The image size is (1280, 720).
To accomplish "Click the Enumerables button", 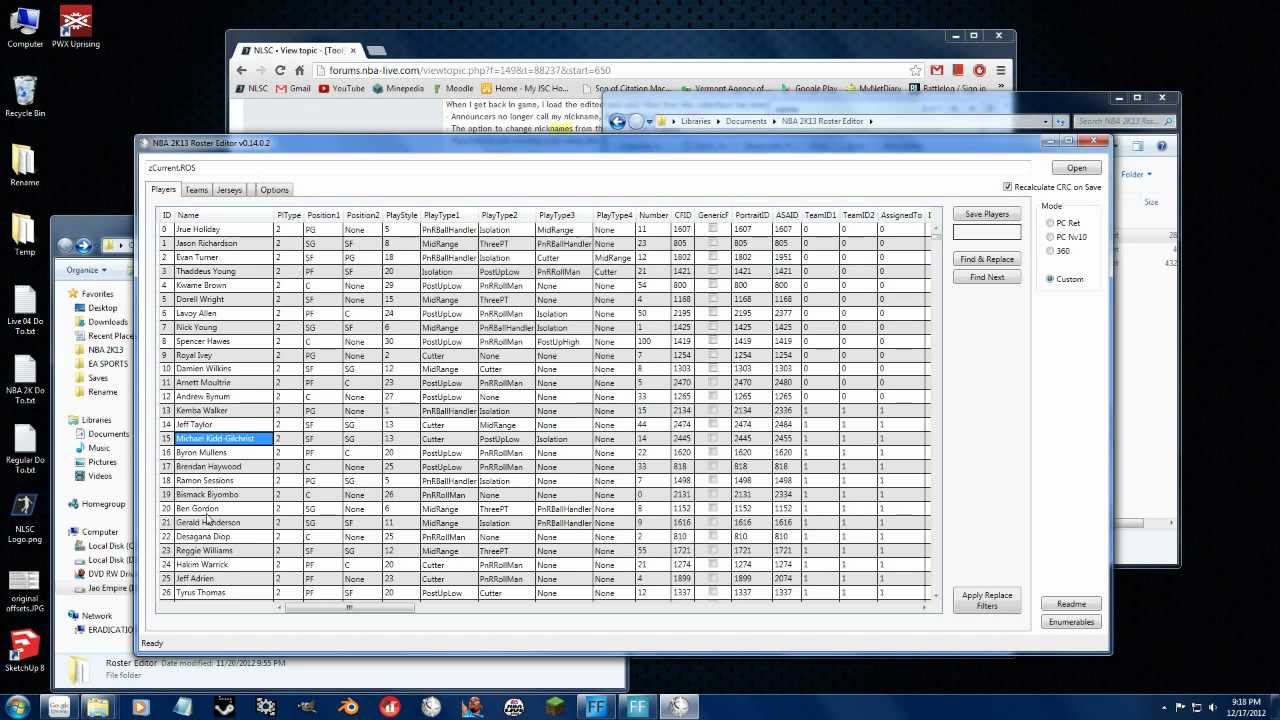I will coord(1071,622).
